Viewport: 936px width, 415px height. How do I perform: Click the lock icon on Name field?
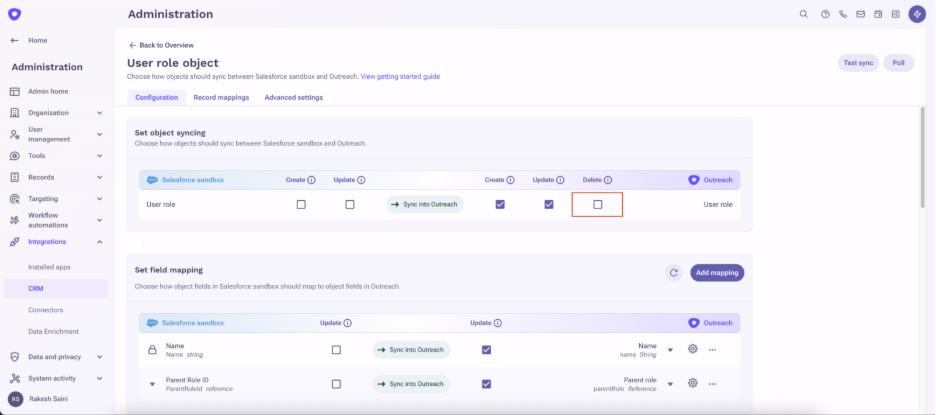tap(152, 350)
